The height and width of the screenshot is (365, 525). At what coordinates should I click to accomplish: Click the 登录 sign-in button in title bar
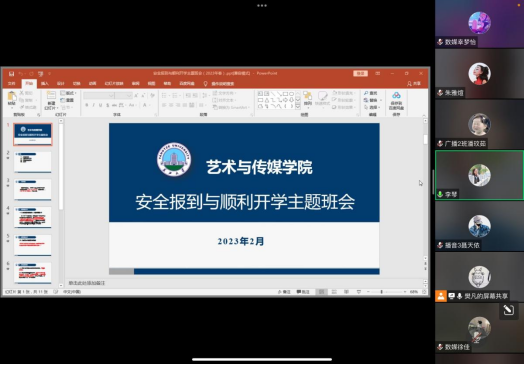(360, 73)
